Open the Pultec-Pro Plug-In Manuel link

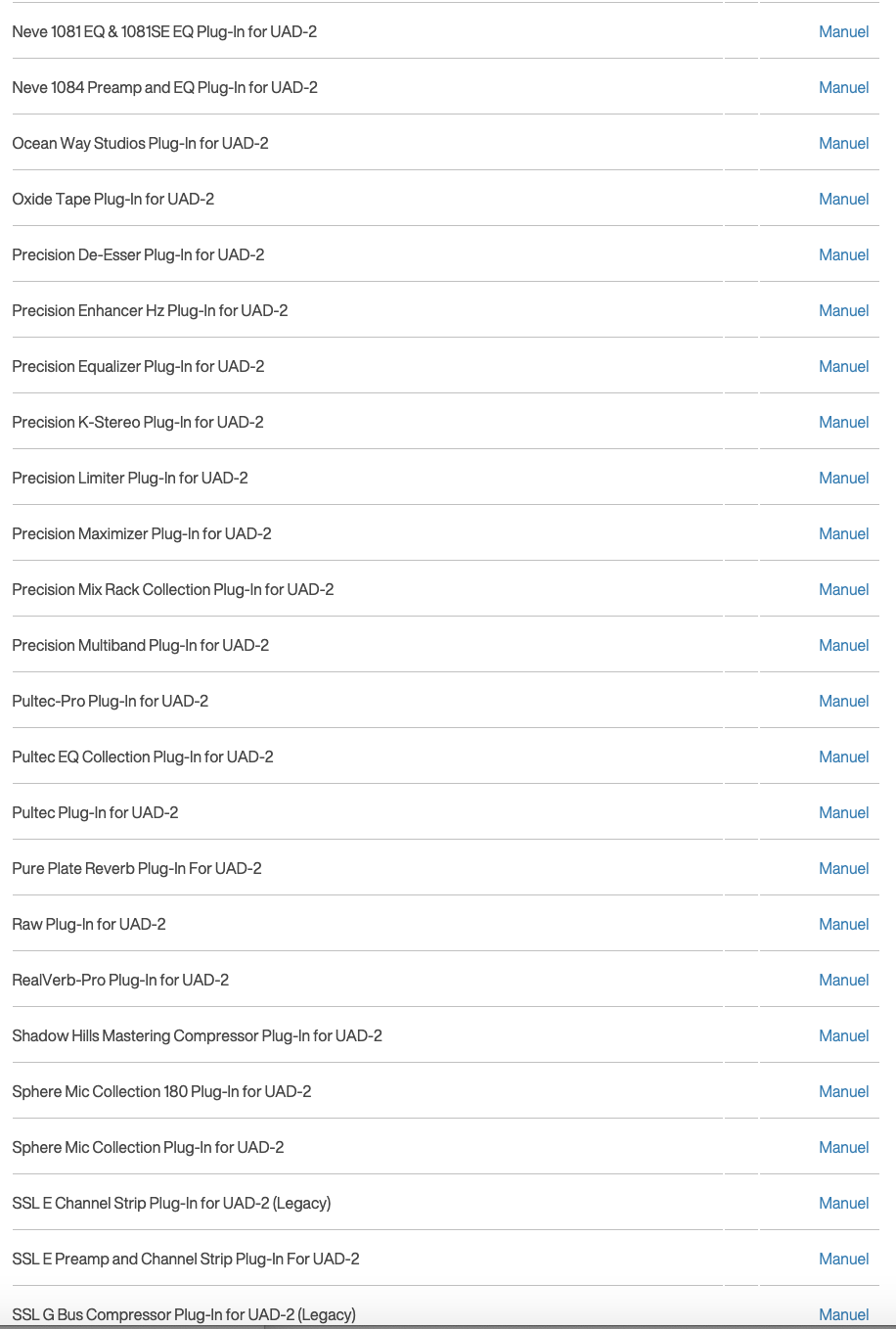point(843,701)
